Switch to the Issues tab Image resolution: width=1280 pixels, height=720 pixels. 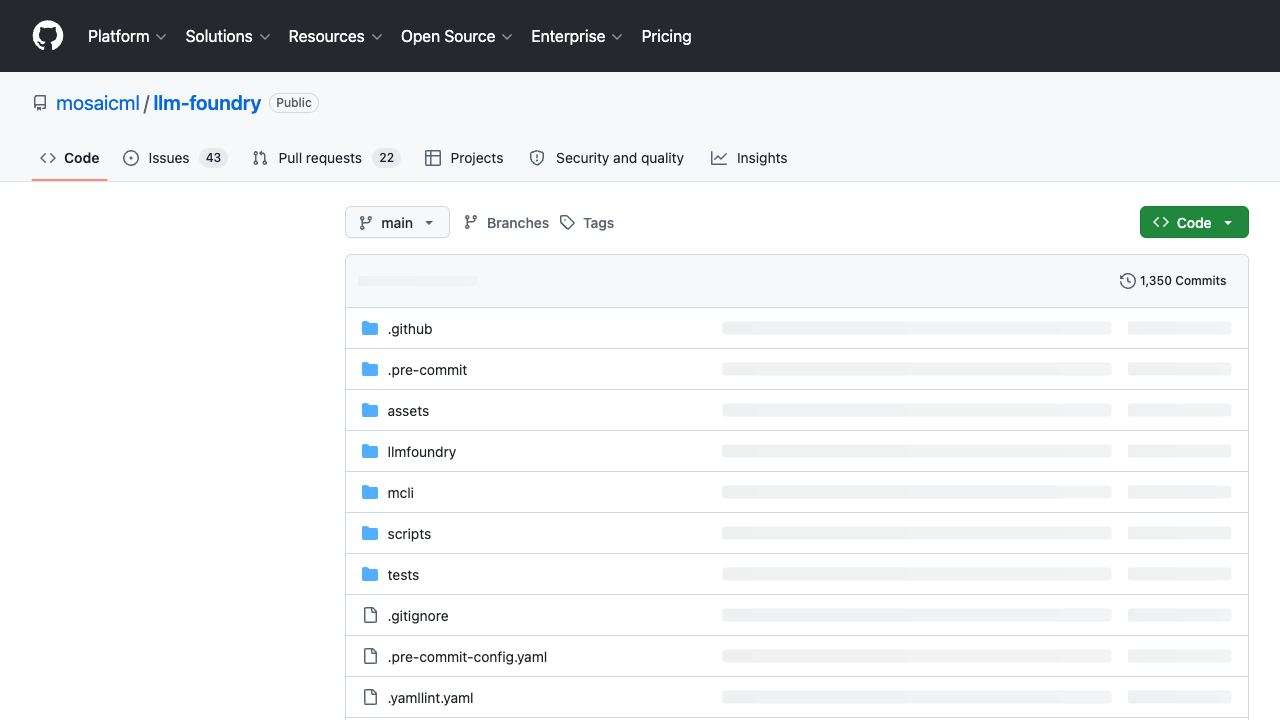pyautogui.click(x=175, y=158)
